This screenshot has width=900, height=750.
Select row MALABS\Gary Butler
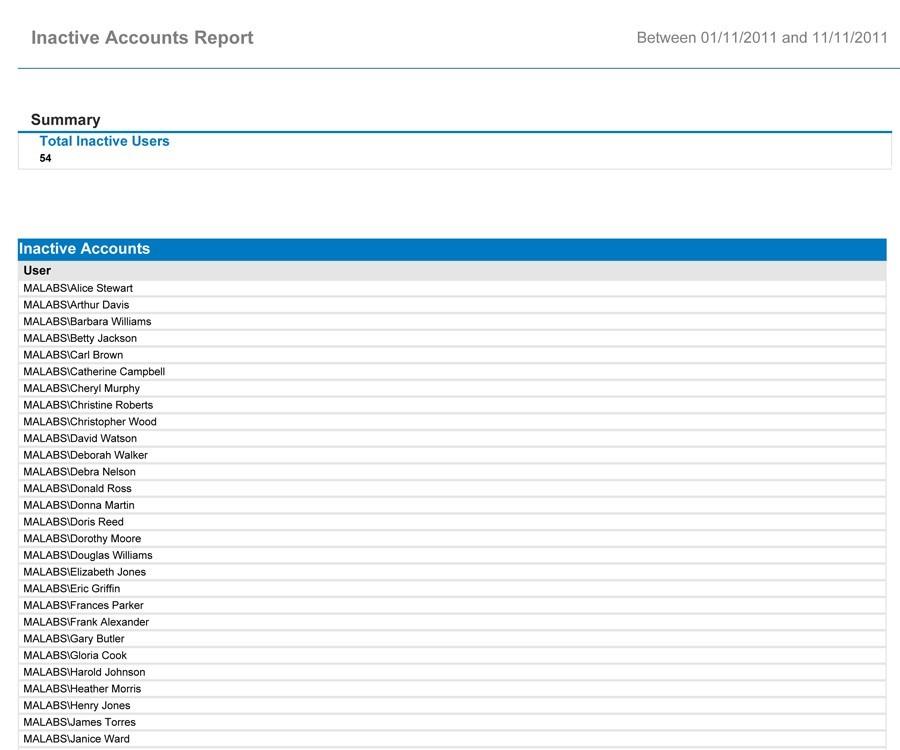(452, 638)
